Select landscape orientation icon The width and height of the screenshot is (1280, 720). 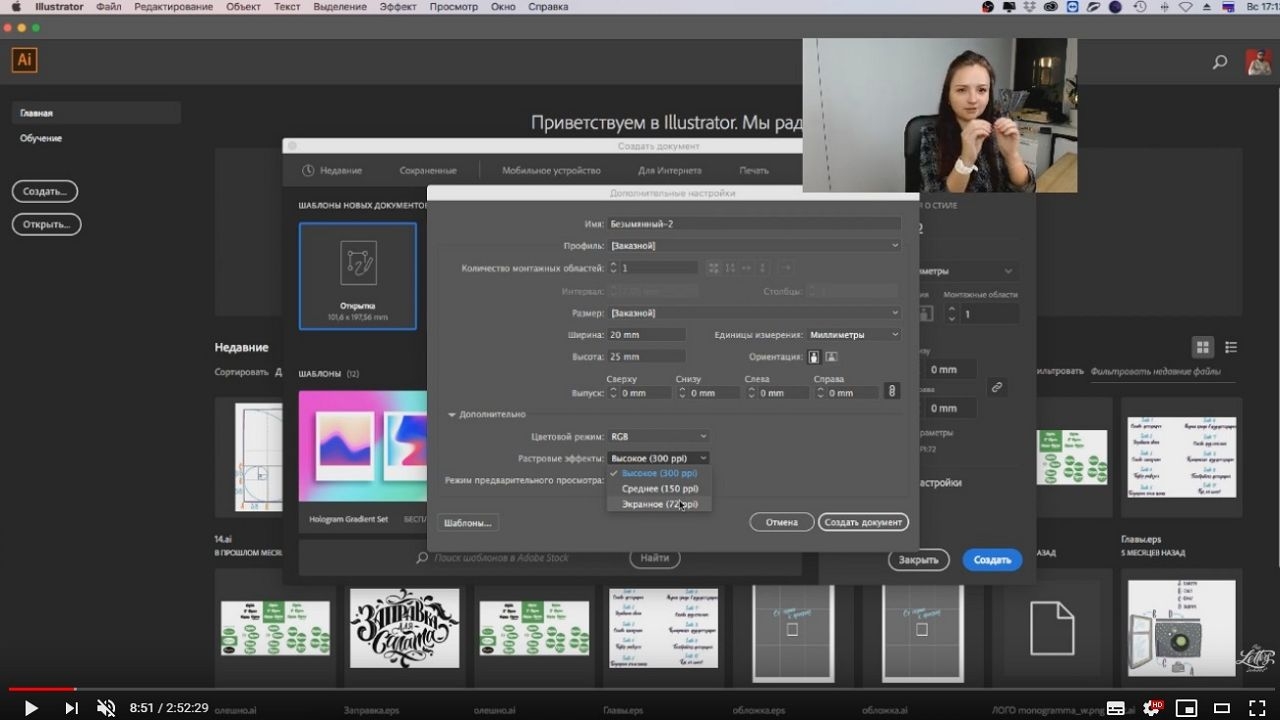click(x=831, y=357)
